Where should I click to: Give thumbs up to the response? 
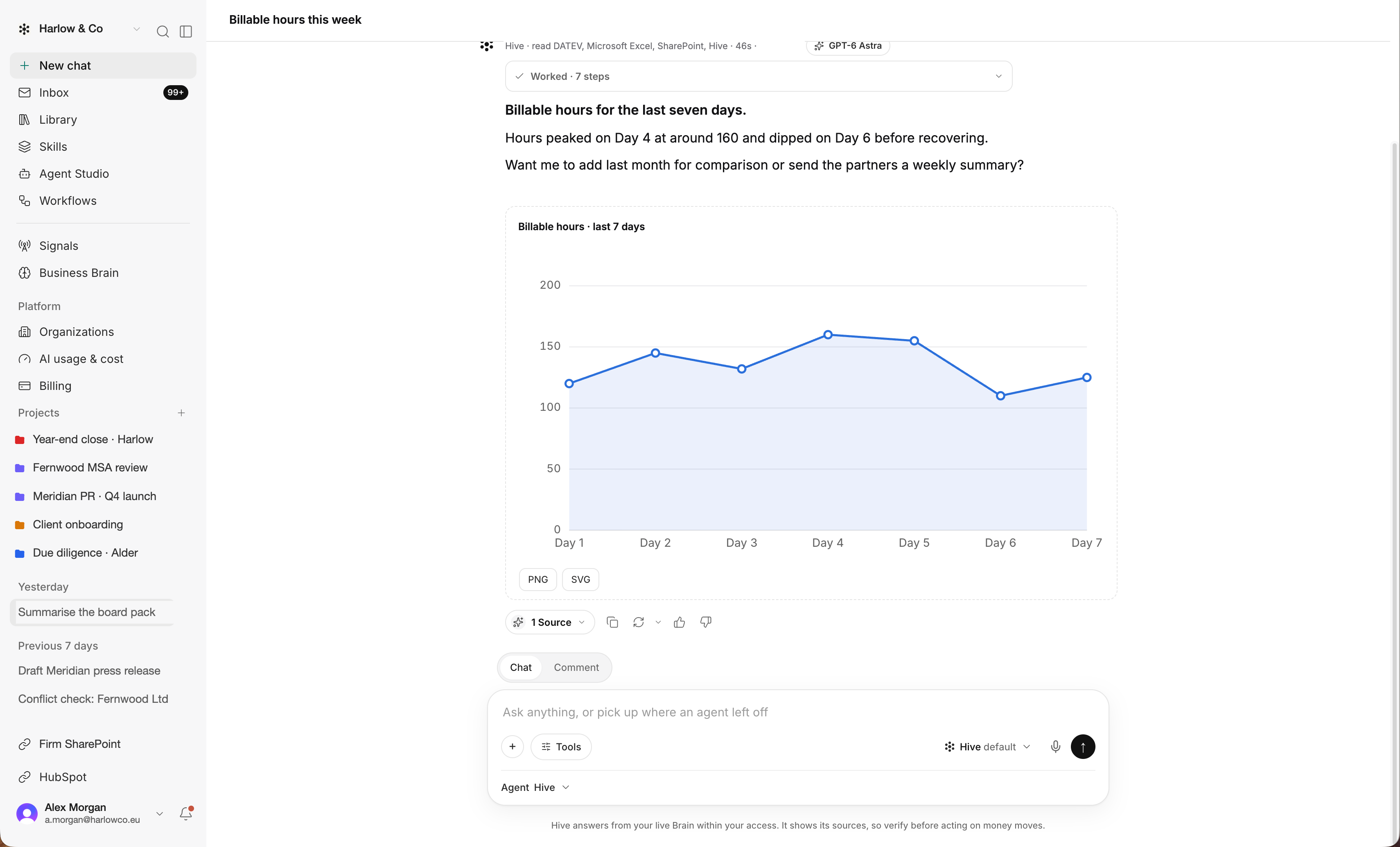tap(679, 623)
